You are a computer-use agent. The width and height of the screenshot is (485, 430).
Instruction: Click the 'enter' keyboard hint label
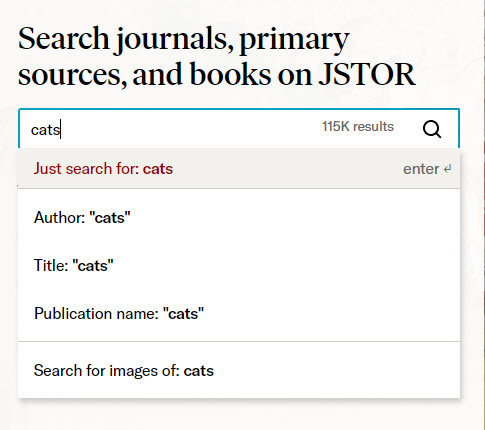(x=421, y=169)
